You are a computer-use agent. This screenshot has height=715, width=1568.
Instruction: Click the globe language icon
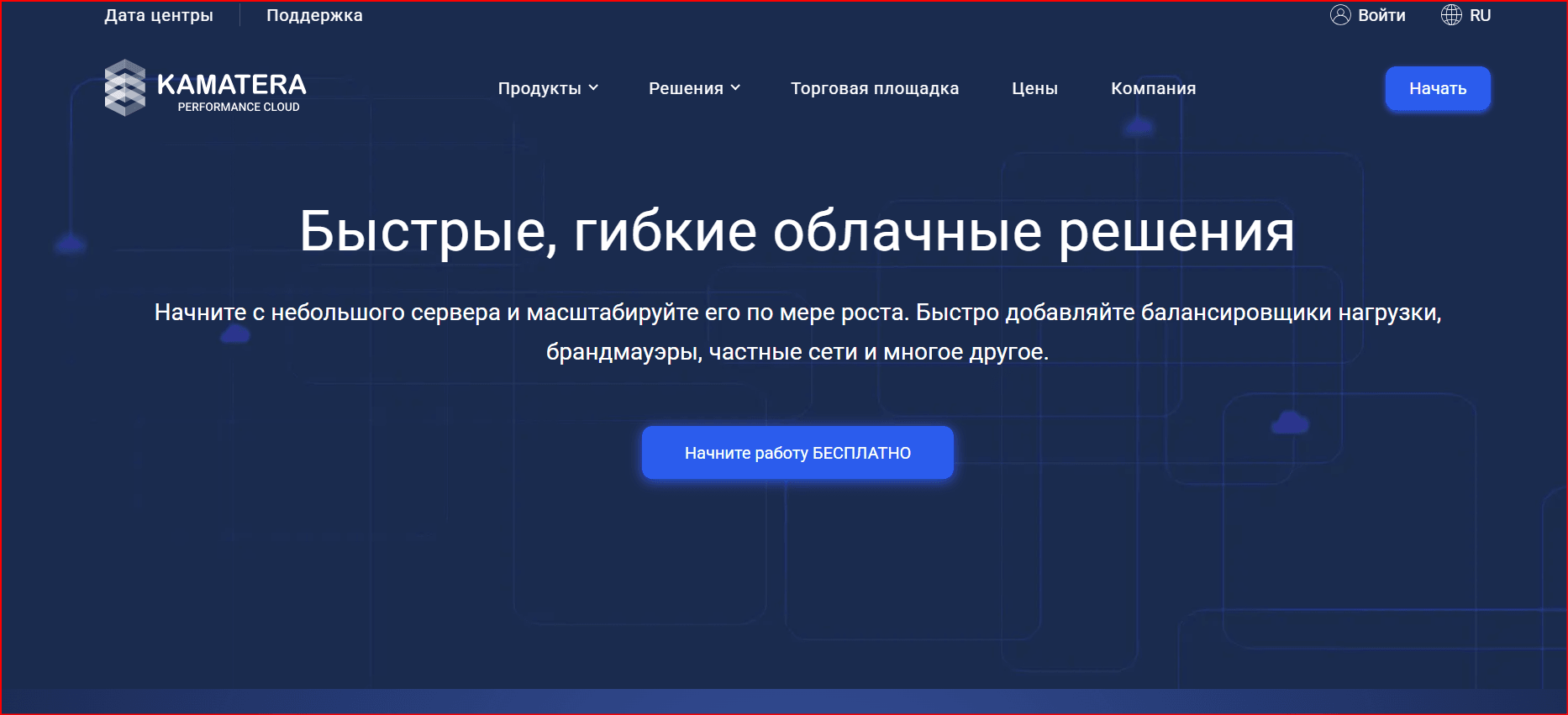[1451, 15]
